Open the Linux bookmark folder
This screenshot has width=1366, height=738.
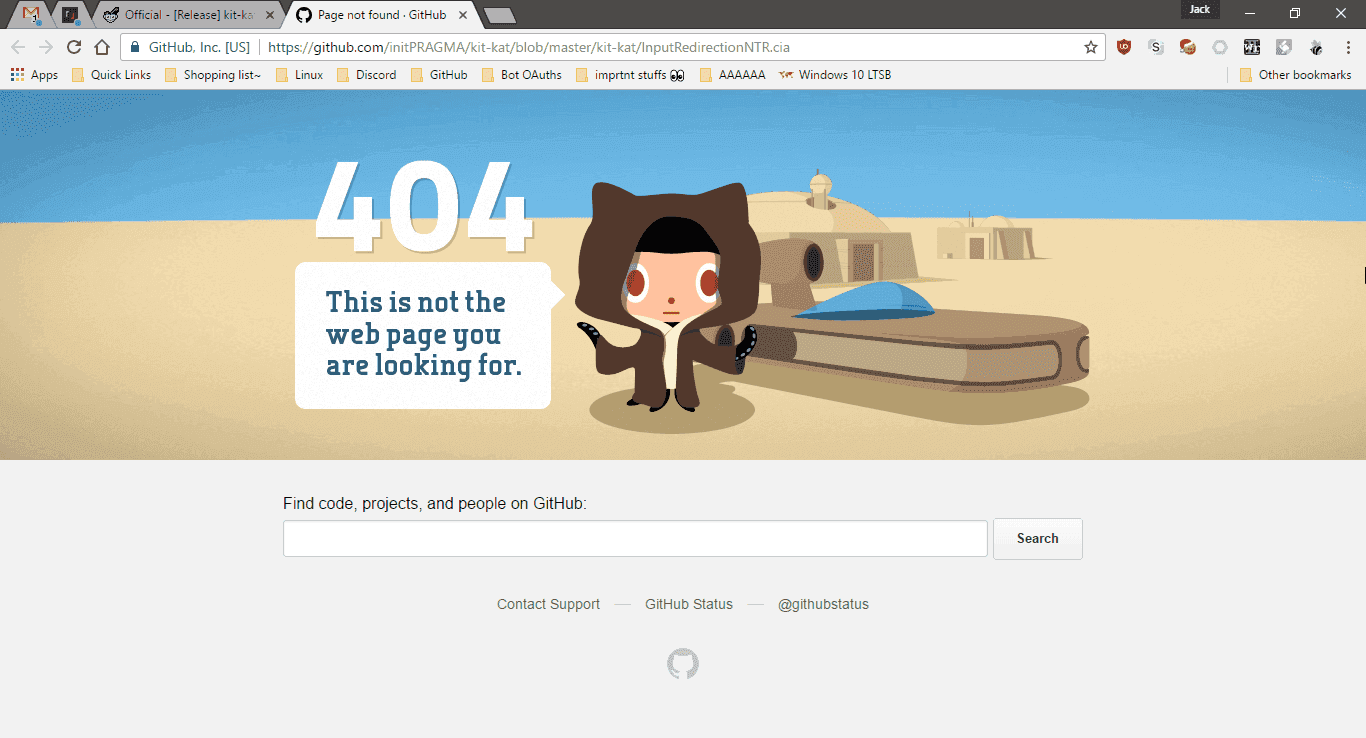click(299, 75)
